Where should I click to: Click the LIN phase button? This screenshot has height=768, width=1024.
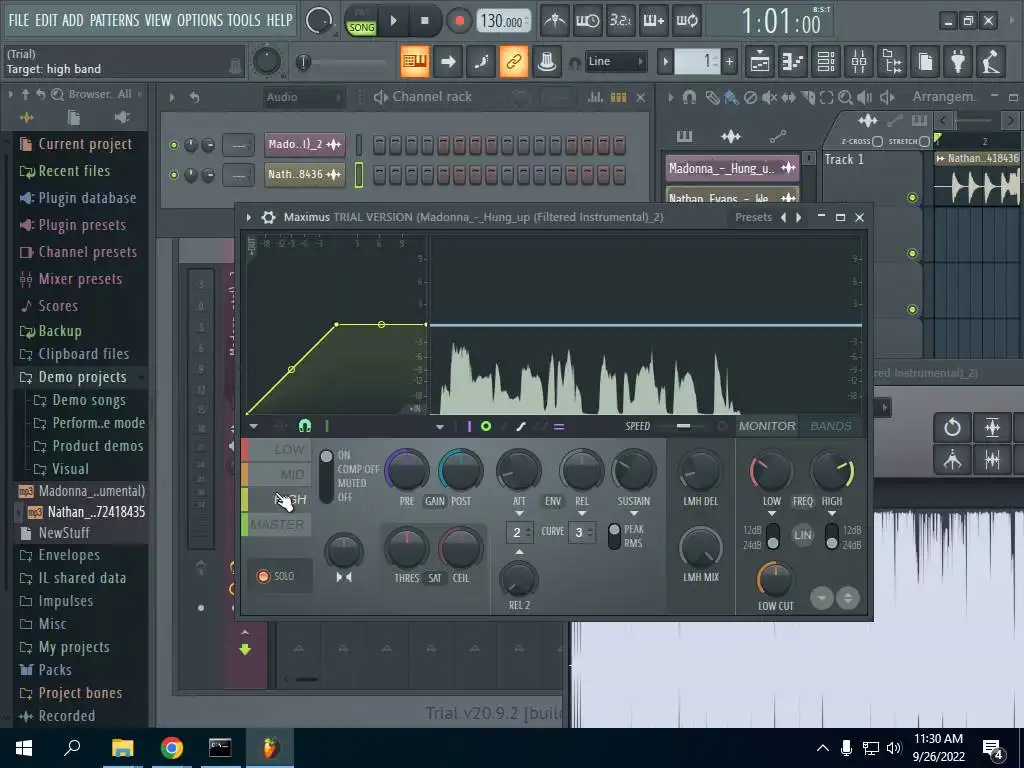pos(802,536)
